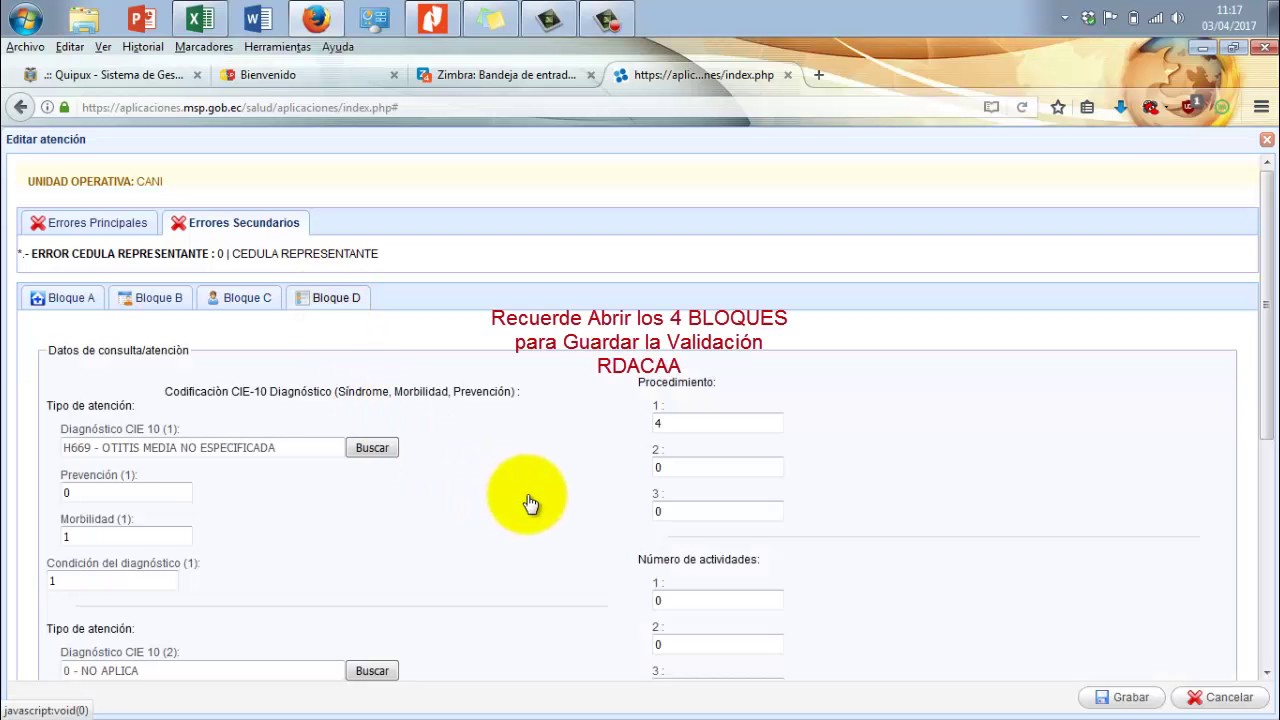This screenshot has width=1280, height=720.
Task: Click Buscar next to Diagnóstico CIE 10 (2)
Action: click(x=372, y=671)
